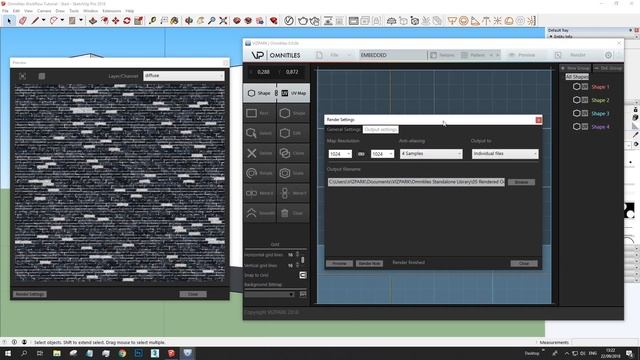The height and width of the screenshot is (360, 640).
Task: Click the Mirror Y tool in Omnitiles
Action: (x=293, y=193)
